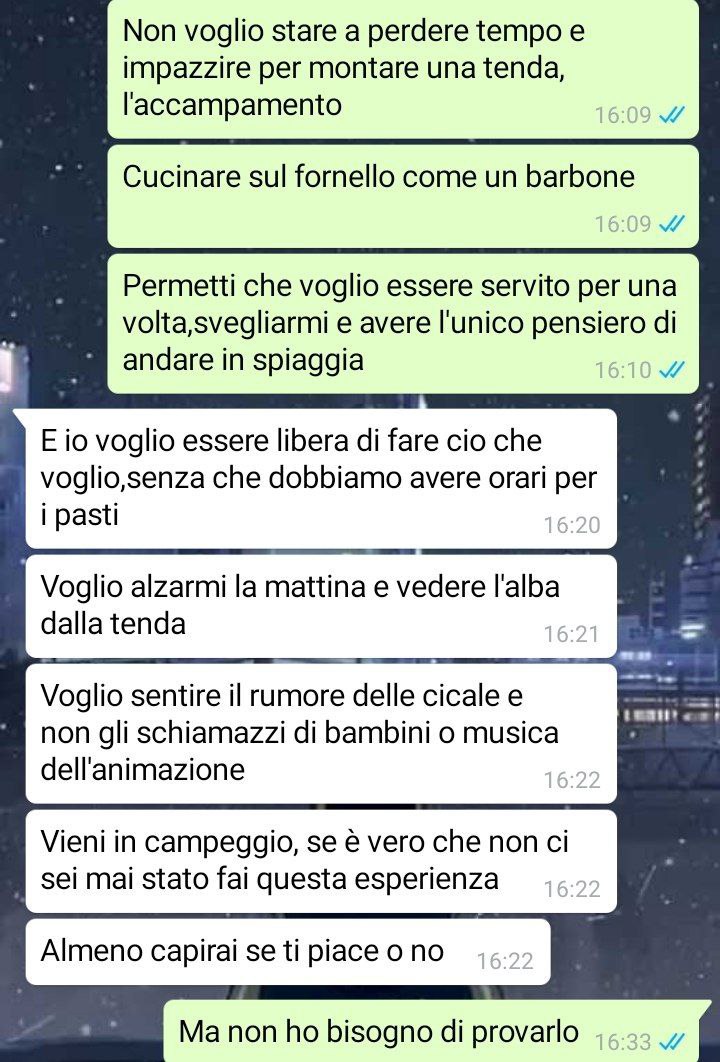Tap the read ticks on the 16:33 message

pyautogui.click(x=672, y=1041)
